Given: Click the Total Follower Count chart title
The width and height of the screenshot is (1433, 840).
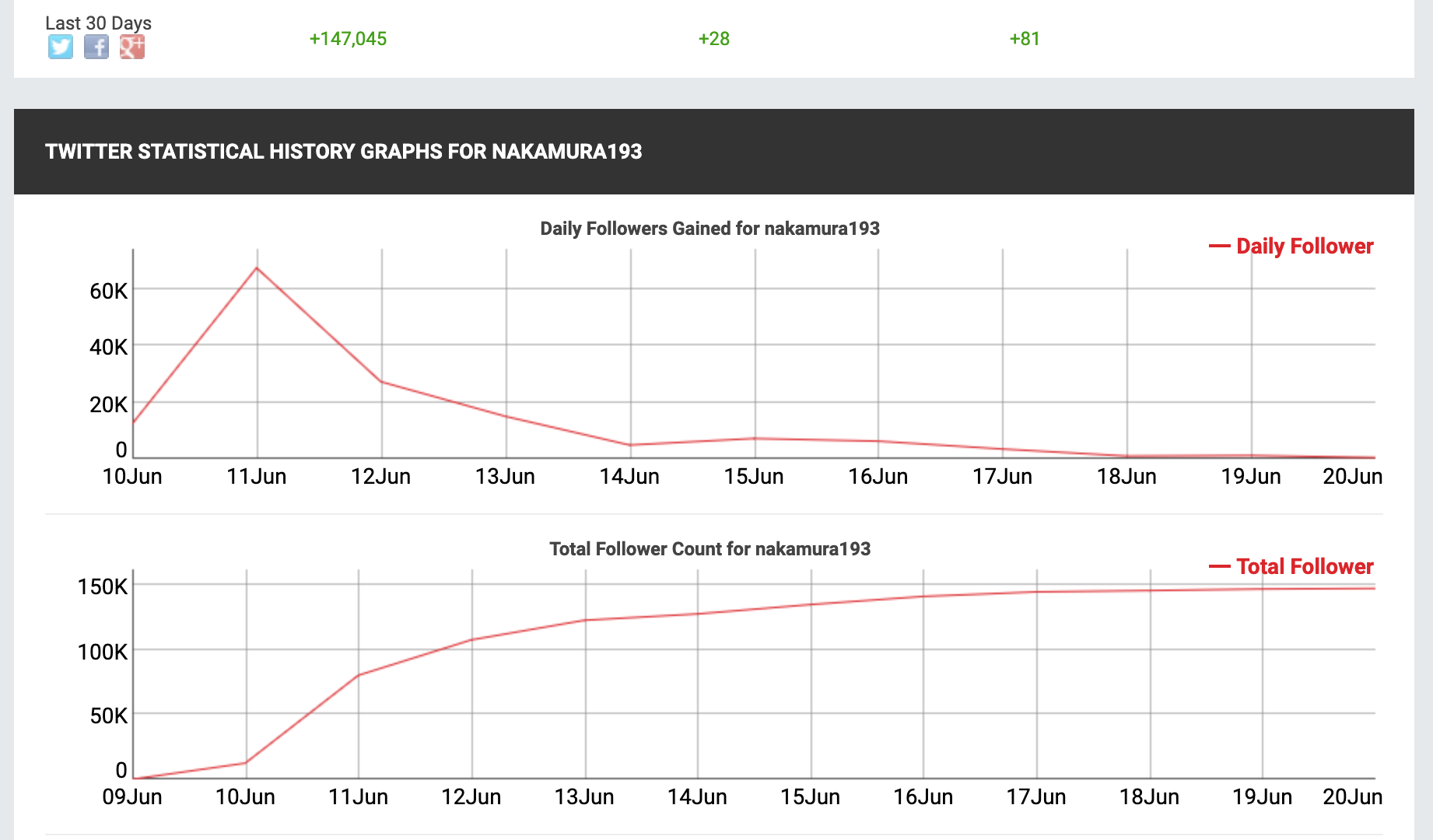Looking at the screenshot, I should point(709,549).
